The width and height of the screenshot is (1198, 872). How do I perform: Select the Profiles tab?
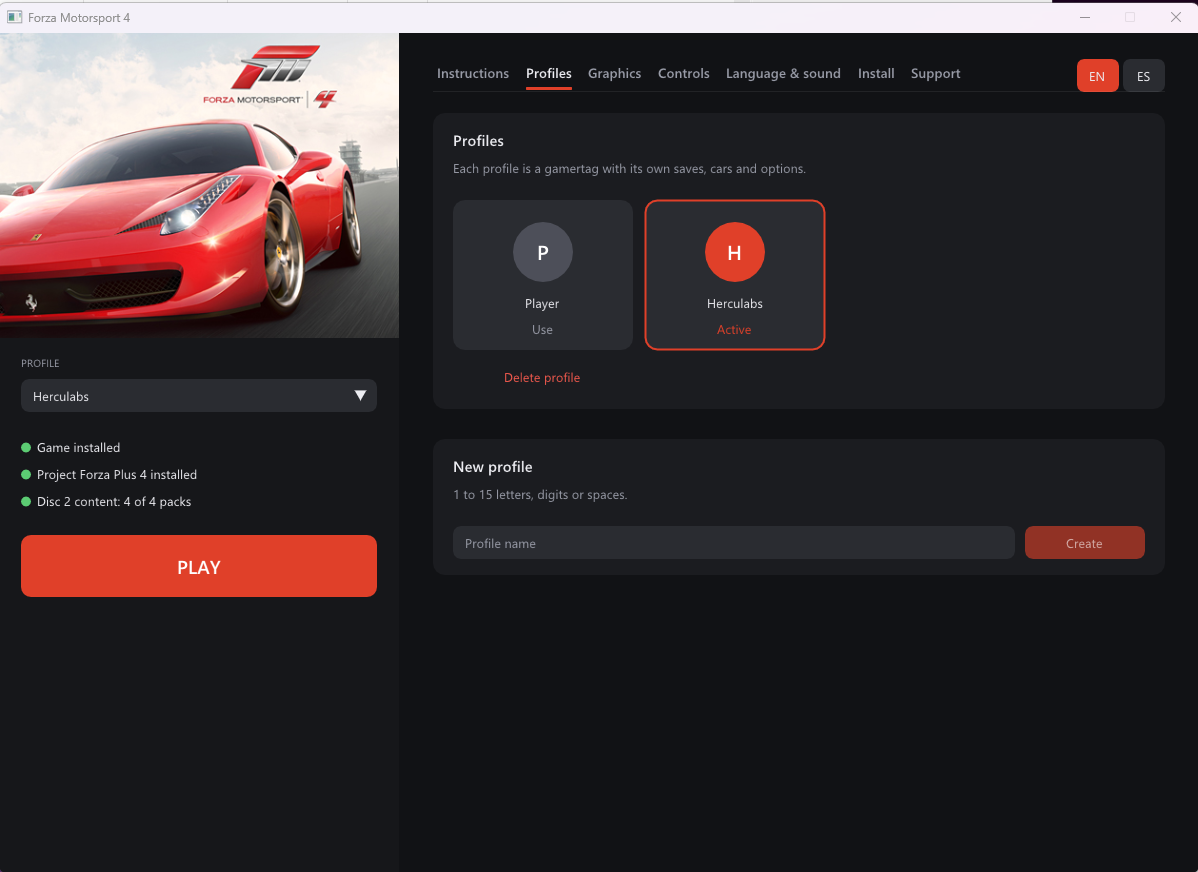coord(549,73)
